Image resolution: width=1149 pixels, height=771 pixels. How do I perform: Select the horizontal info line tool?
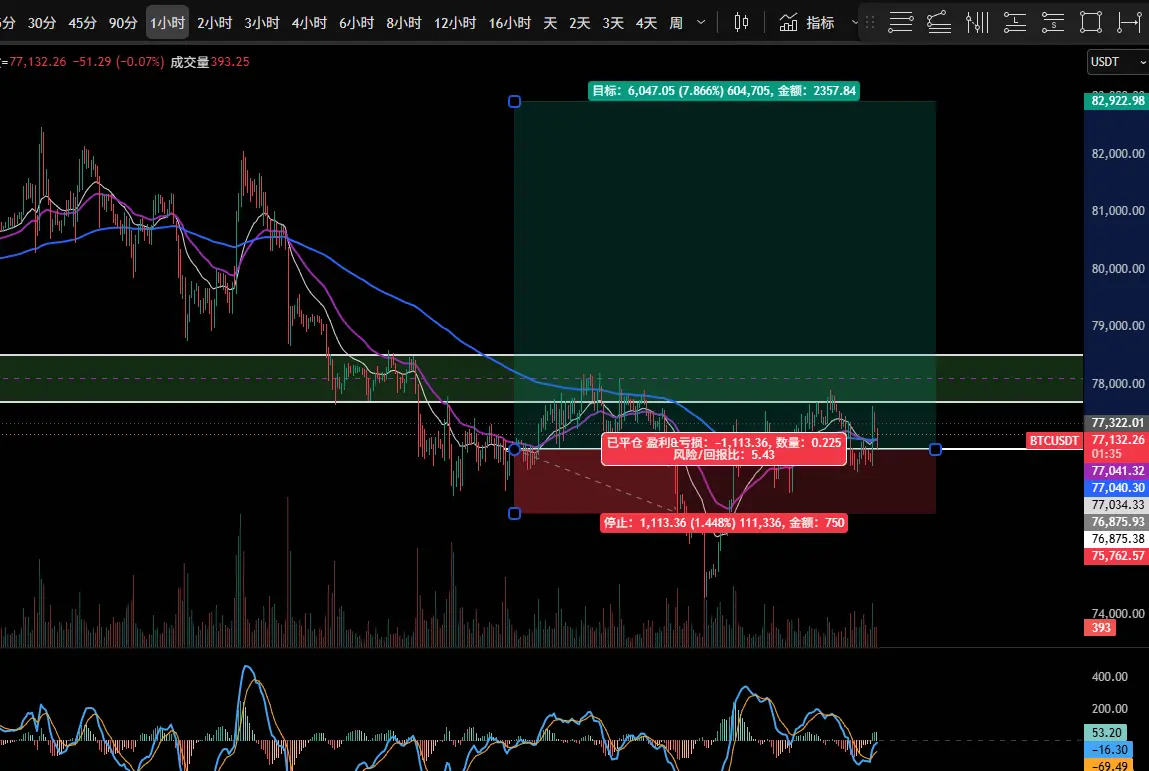click(x=1129, y=23)
